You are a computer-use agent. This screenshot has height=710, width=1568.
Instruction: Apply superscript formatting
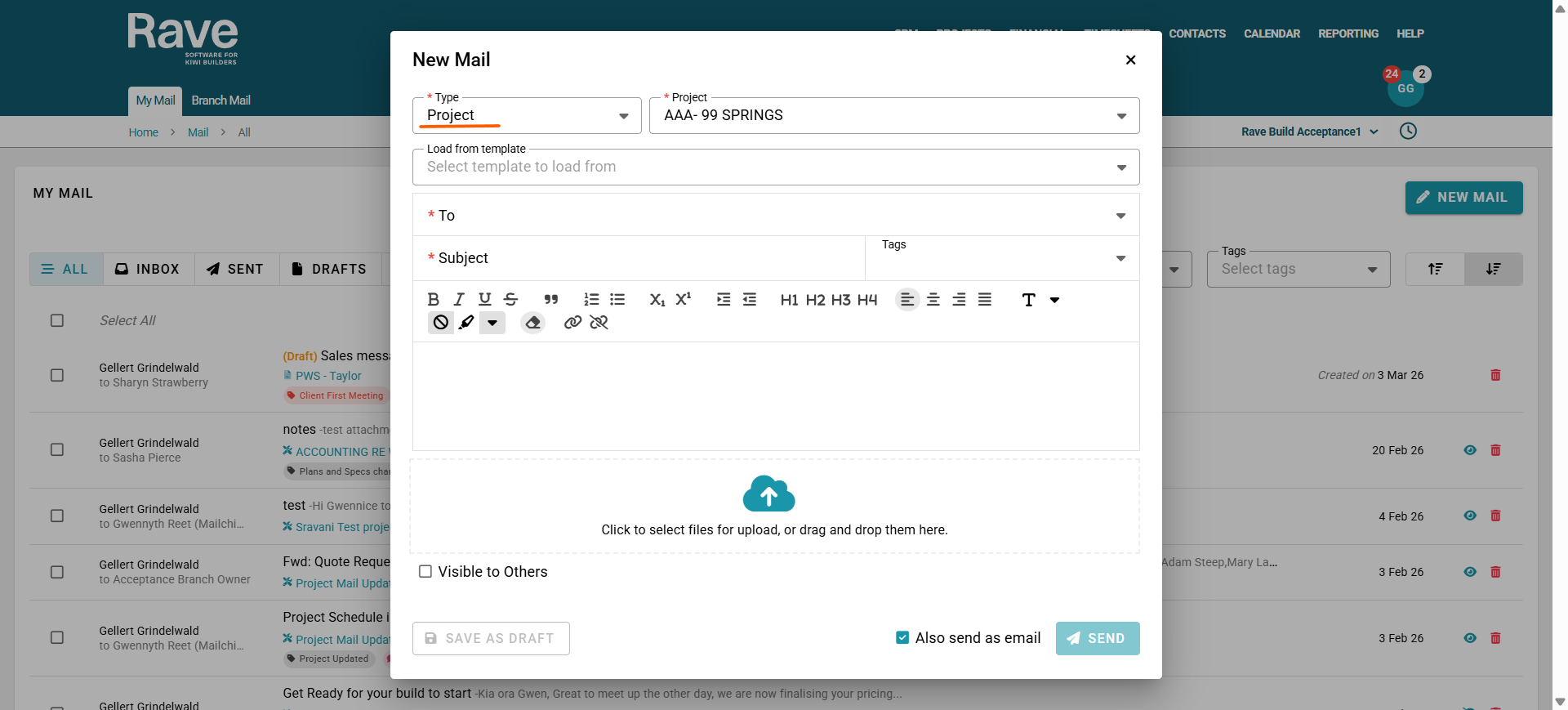coord(684,300)
